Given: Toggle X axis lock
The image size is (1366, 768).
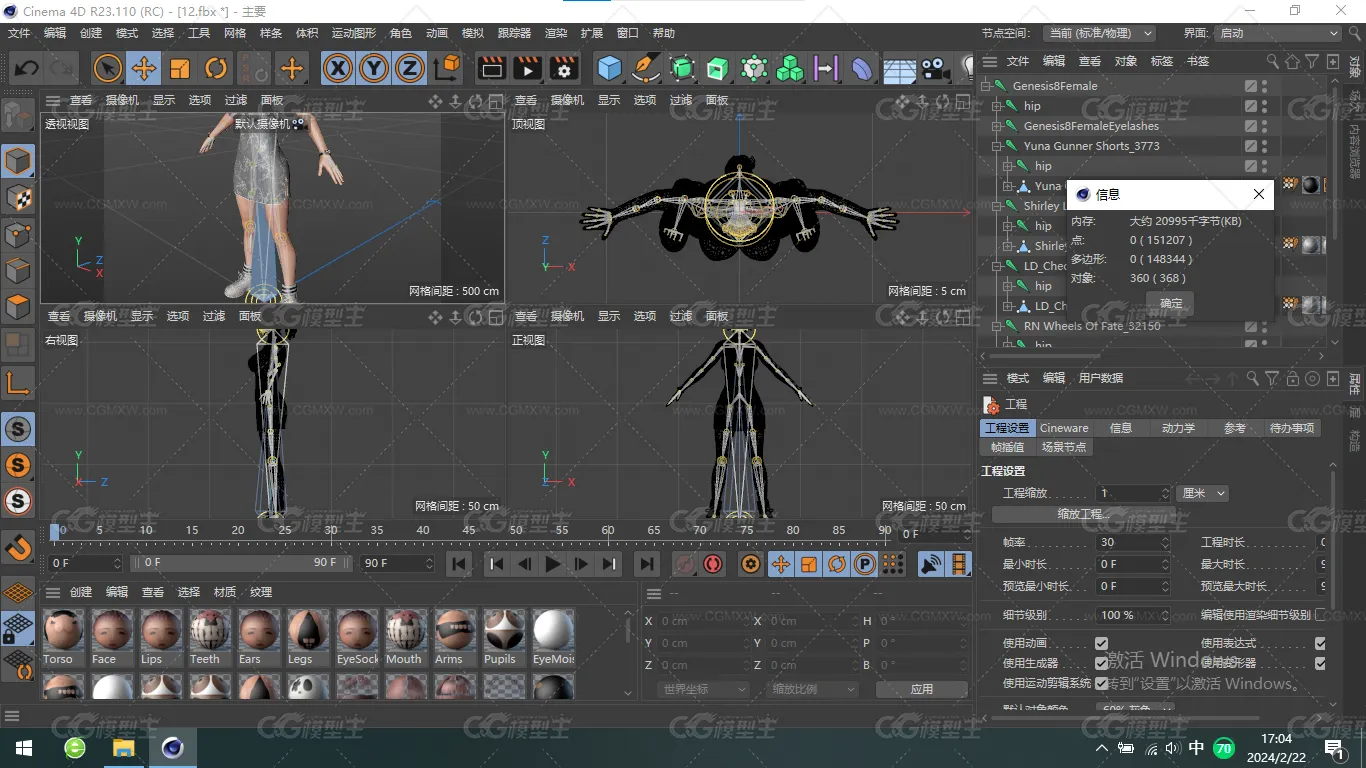Looking at the screenshot, I should coord(338,68).
